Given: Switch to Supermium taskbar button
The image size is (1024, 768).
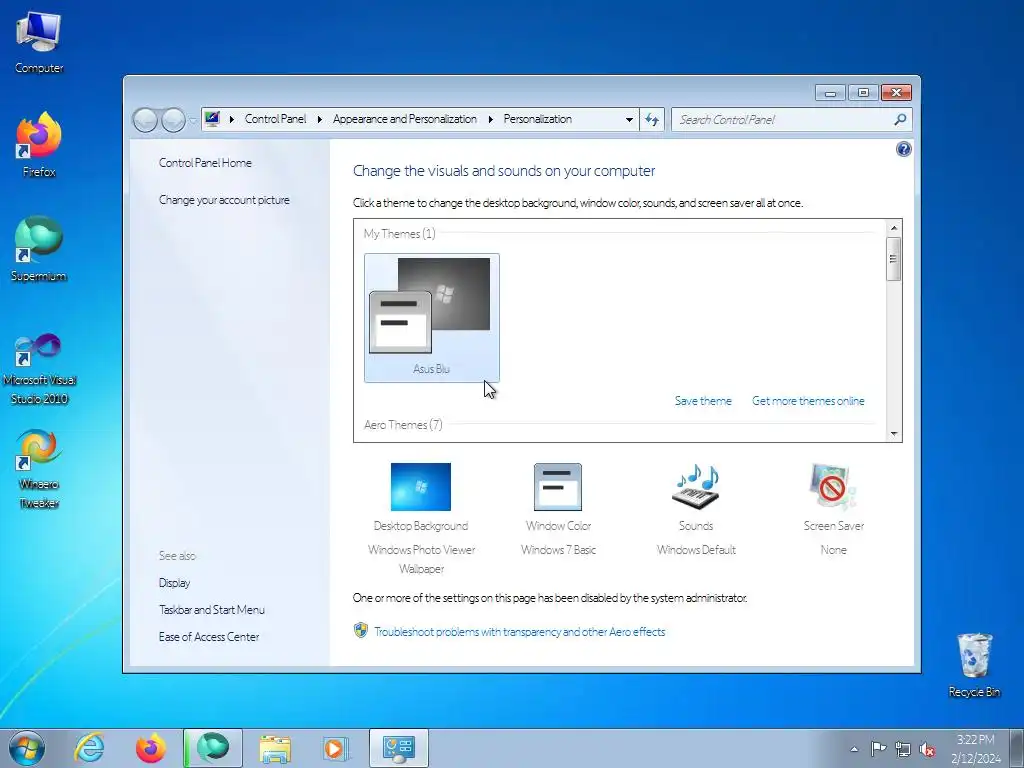Looking at the screenshot, I should click(213, 748).
